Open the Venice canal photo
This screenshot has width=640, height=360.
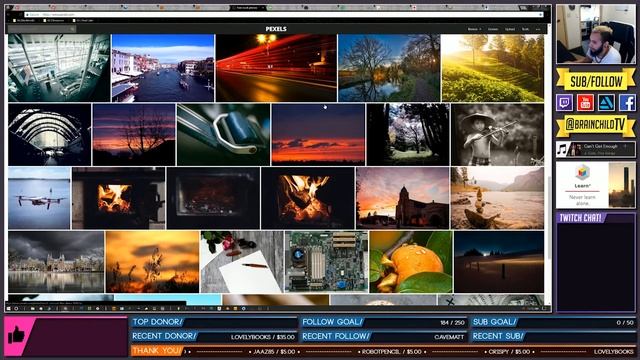[x=163, y=68]
